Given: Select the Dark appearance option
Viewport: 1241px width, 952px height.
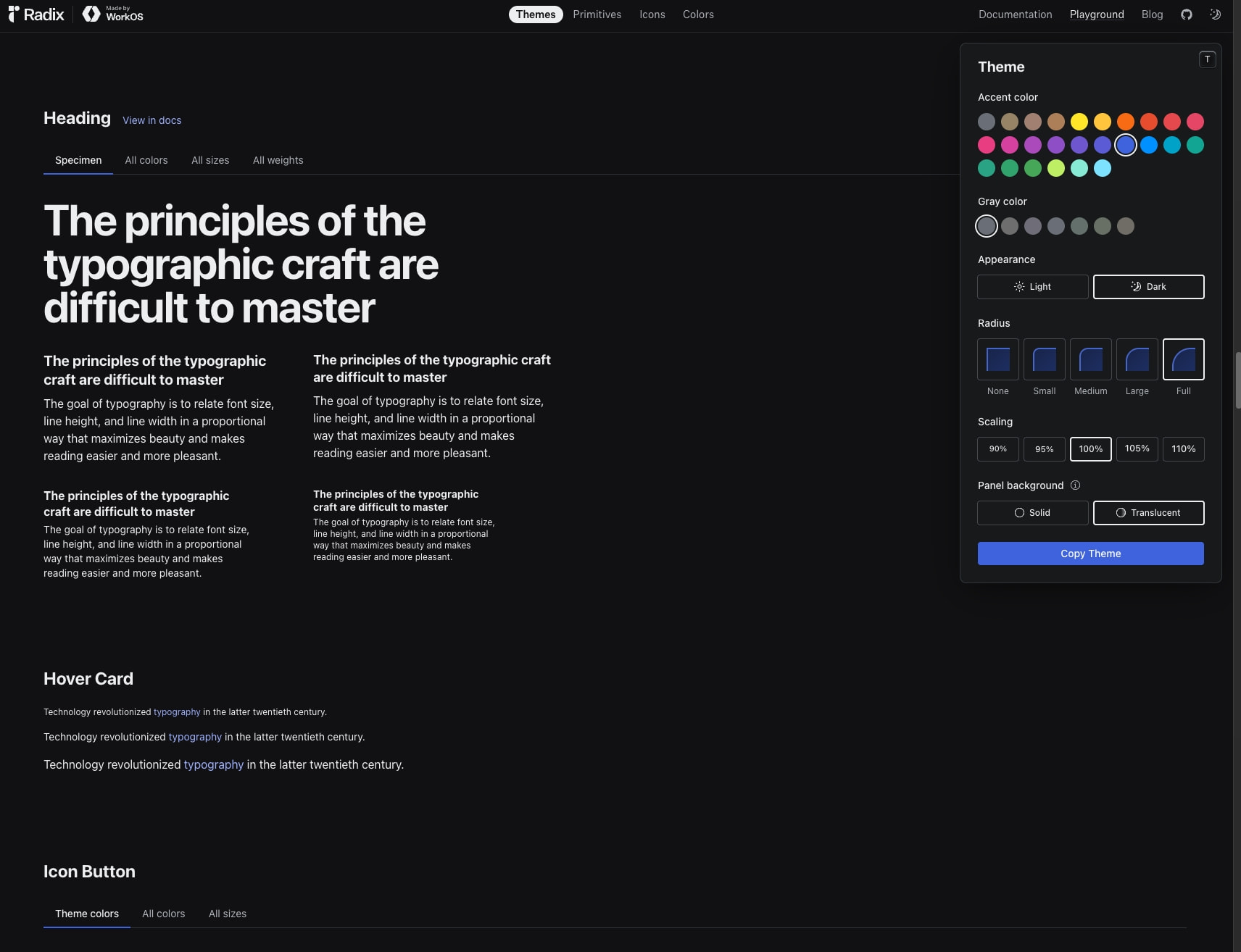Looking at the screenshot, I should (x=1148, y=287).
